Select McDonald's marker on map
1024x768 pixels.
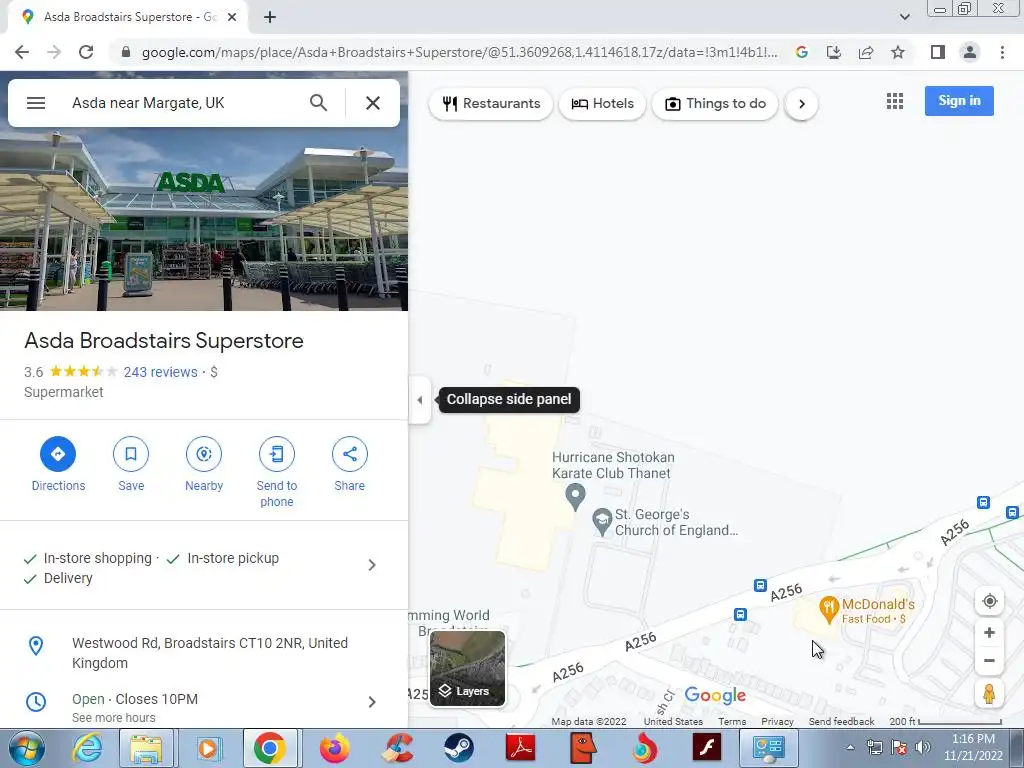click(x=828, y=610)
